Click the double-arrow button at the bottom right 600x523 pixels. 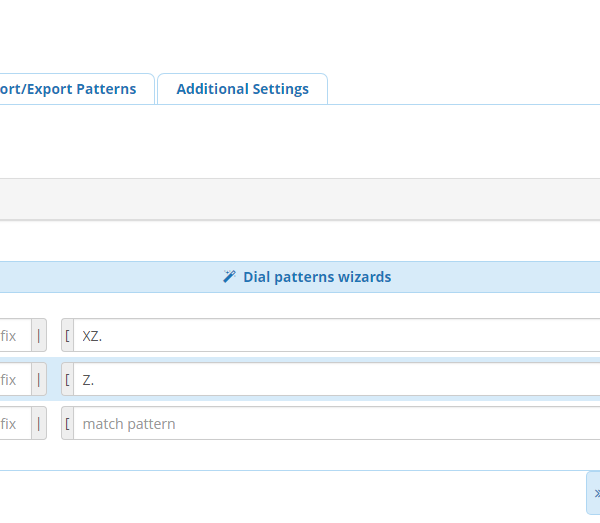point(594,493)
